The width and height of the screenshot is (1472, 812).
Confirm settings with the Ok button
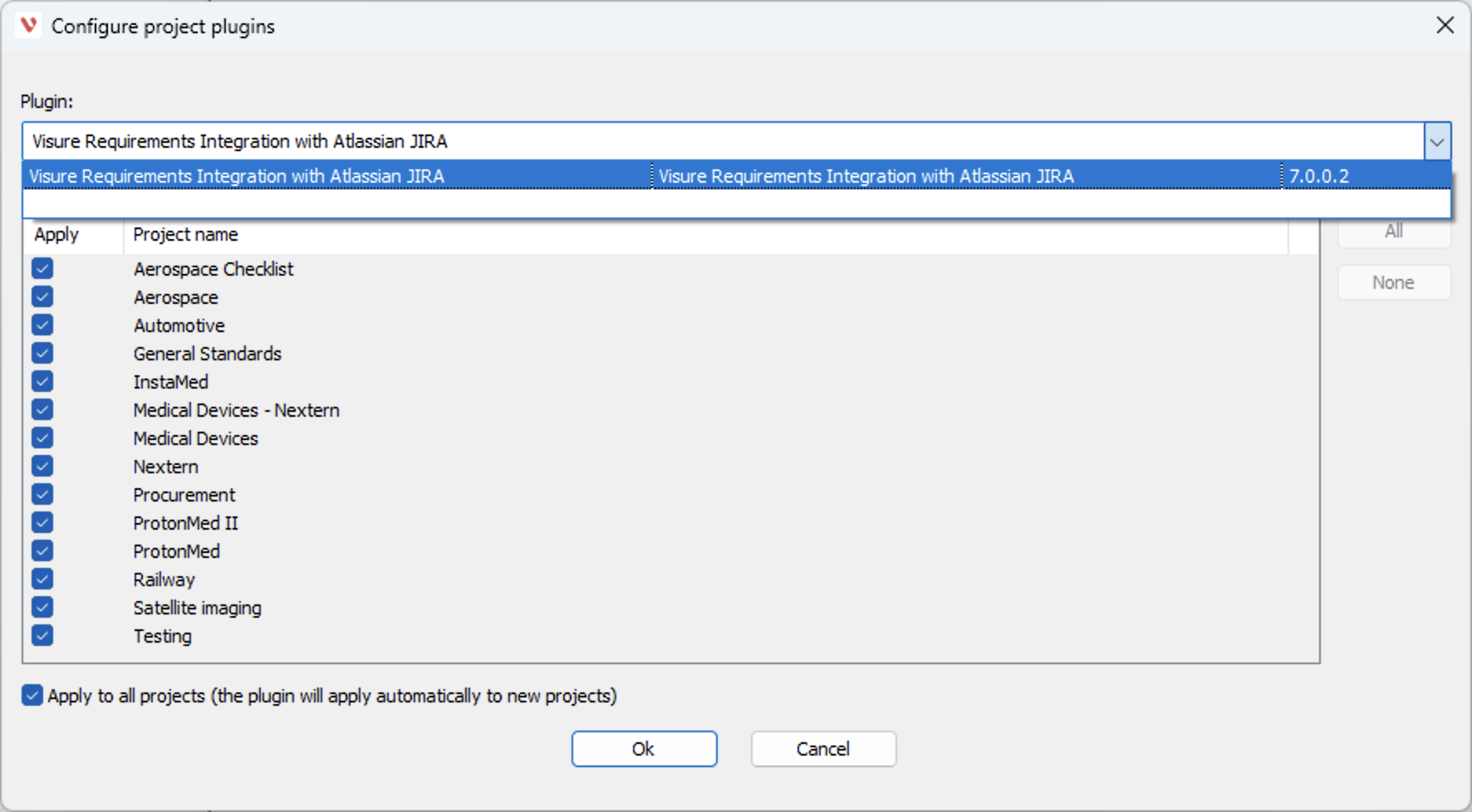[644, 748]
